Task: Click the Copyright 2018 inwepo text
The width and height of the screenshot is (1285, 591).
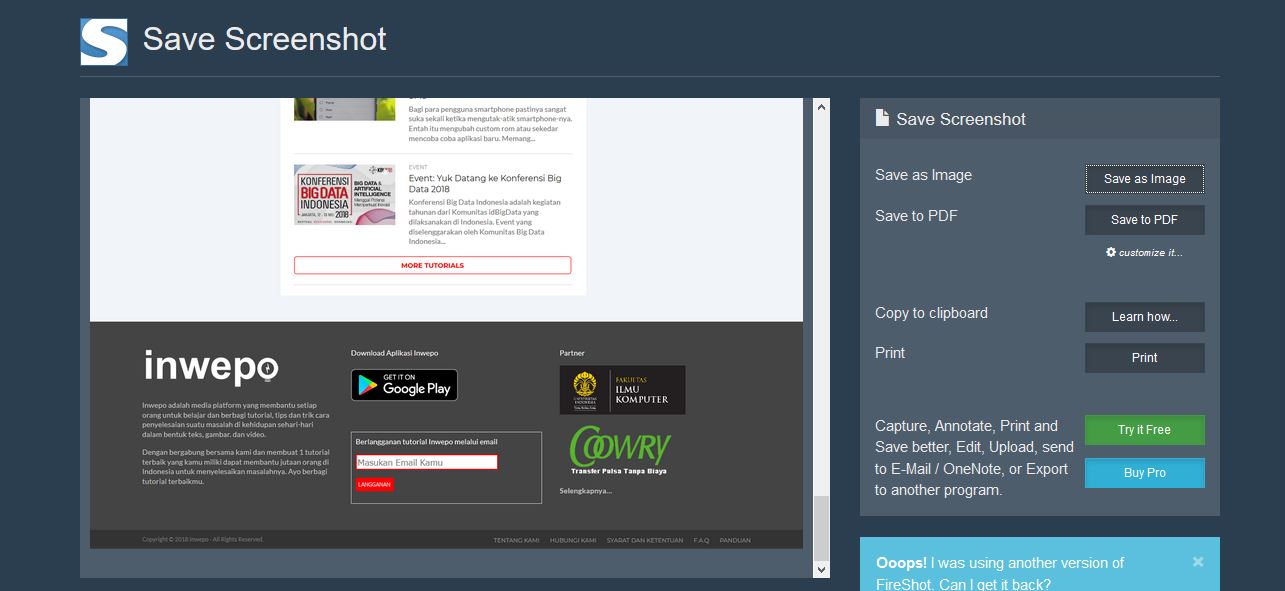Action: (202, 539)
